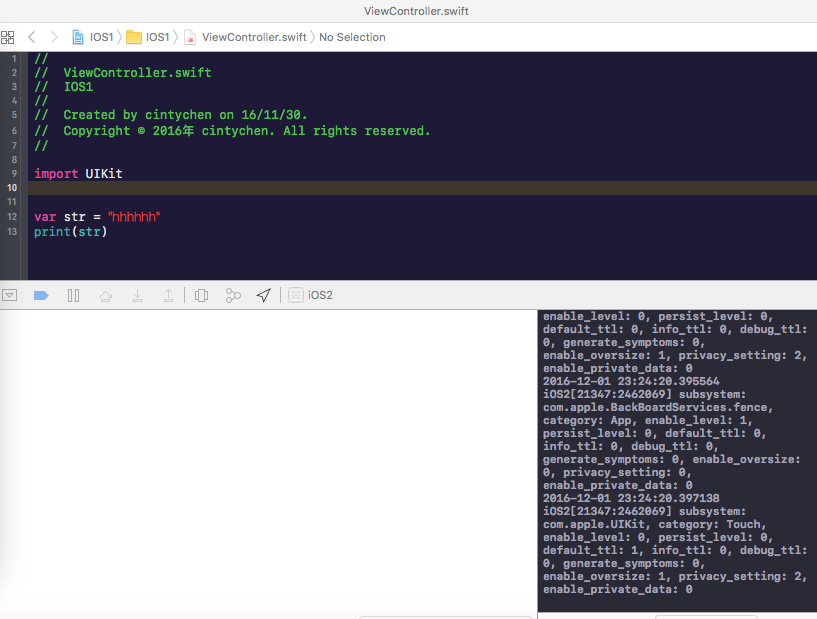Go forward in editor history
The image size is (817, 619).
pos(54,37)
